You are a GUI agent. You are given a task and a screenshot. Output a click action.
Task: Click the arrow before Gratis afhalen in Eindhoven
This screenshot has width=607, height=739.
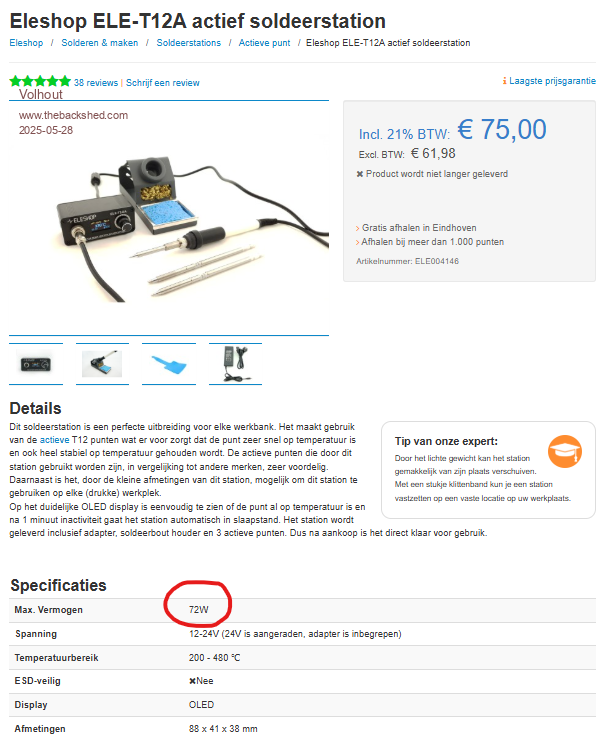pos(357,229)
